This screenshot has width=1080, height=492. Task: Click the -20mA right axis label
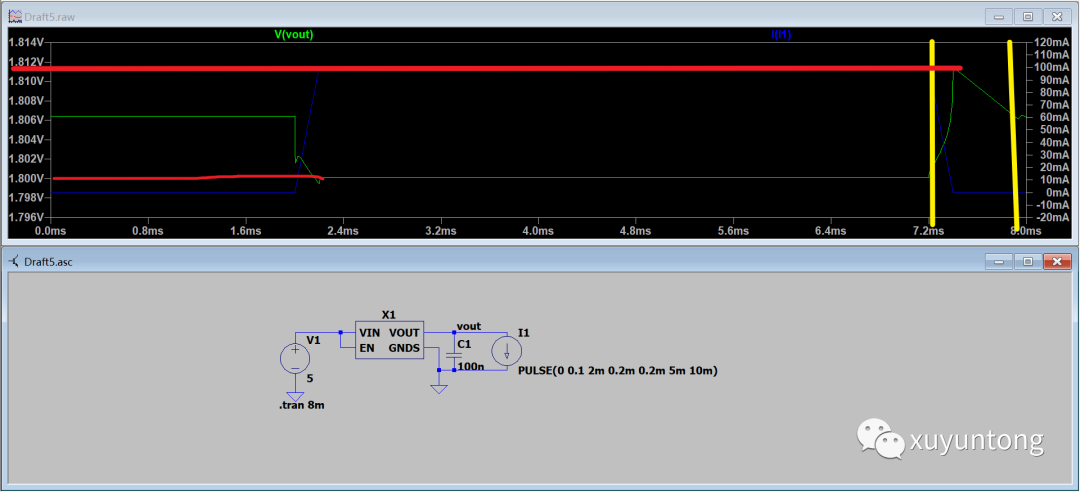pos(1050,217)
